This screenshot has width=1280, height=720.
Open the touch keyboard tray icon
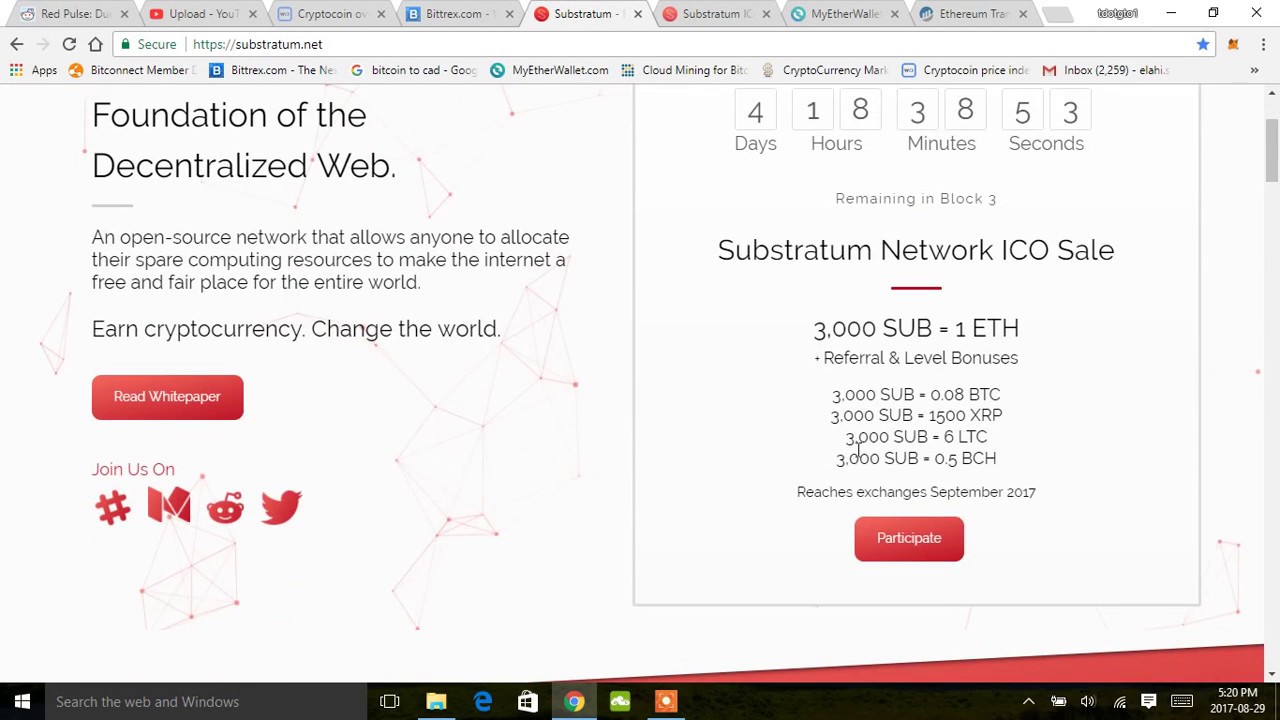(x=1182, y=702)
